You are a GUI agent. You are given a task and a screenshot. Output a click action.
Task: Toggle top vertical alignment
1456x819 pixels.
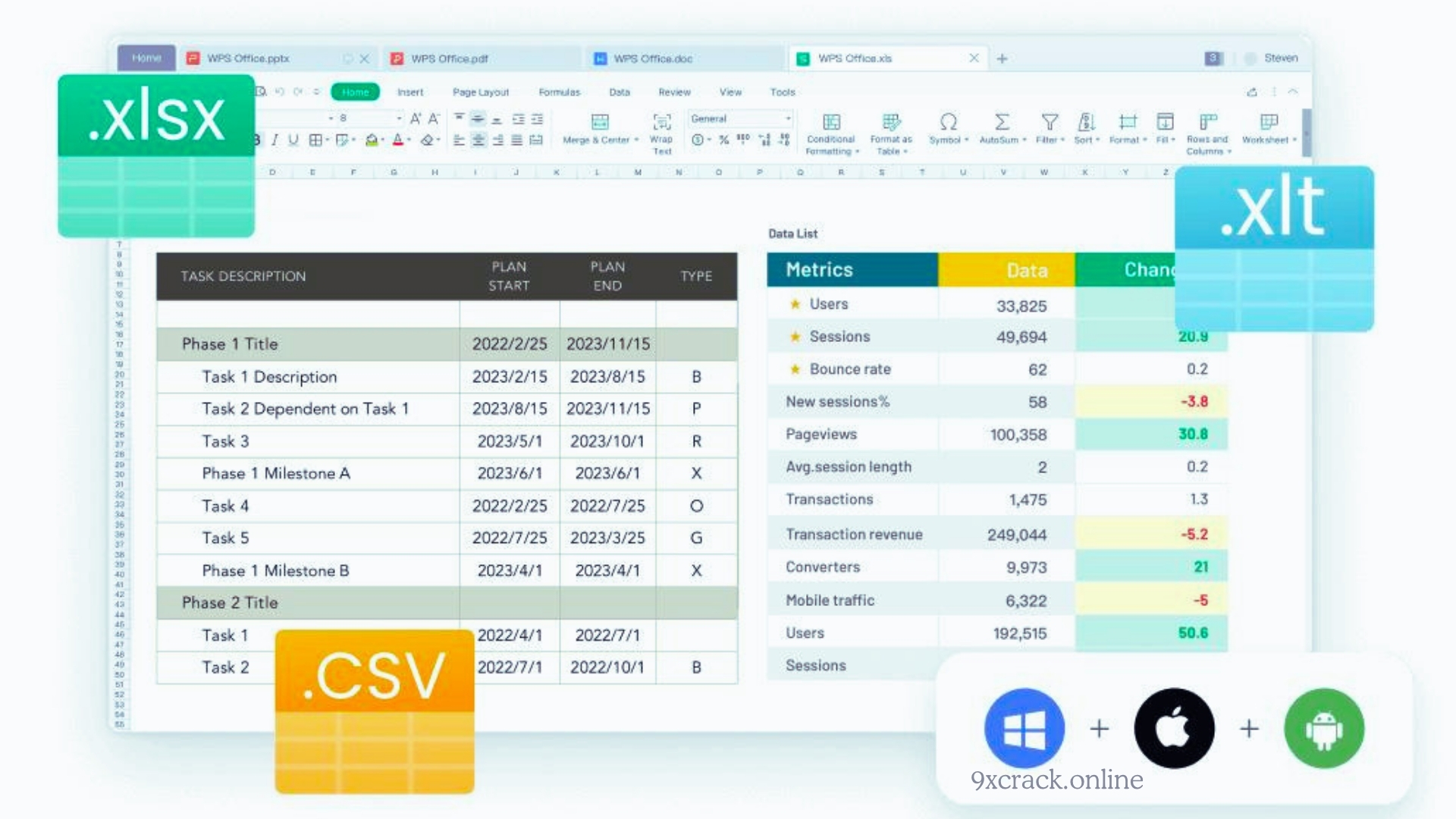459,118
